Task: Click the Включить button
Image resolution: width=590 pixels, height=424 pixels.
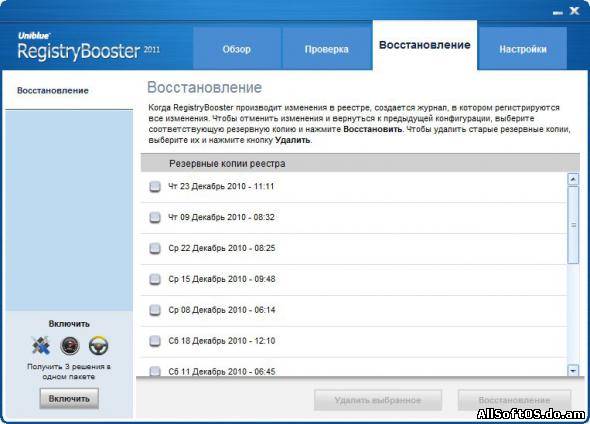Action: [69, 399]
